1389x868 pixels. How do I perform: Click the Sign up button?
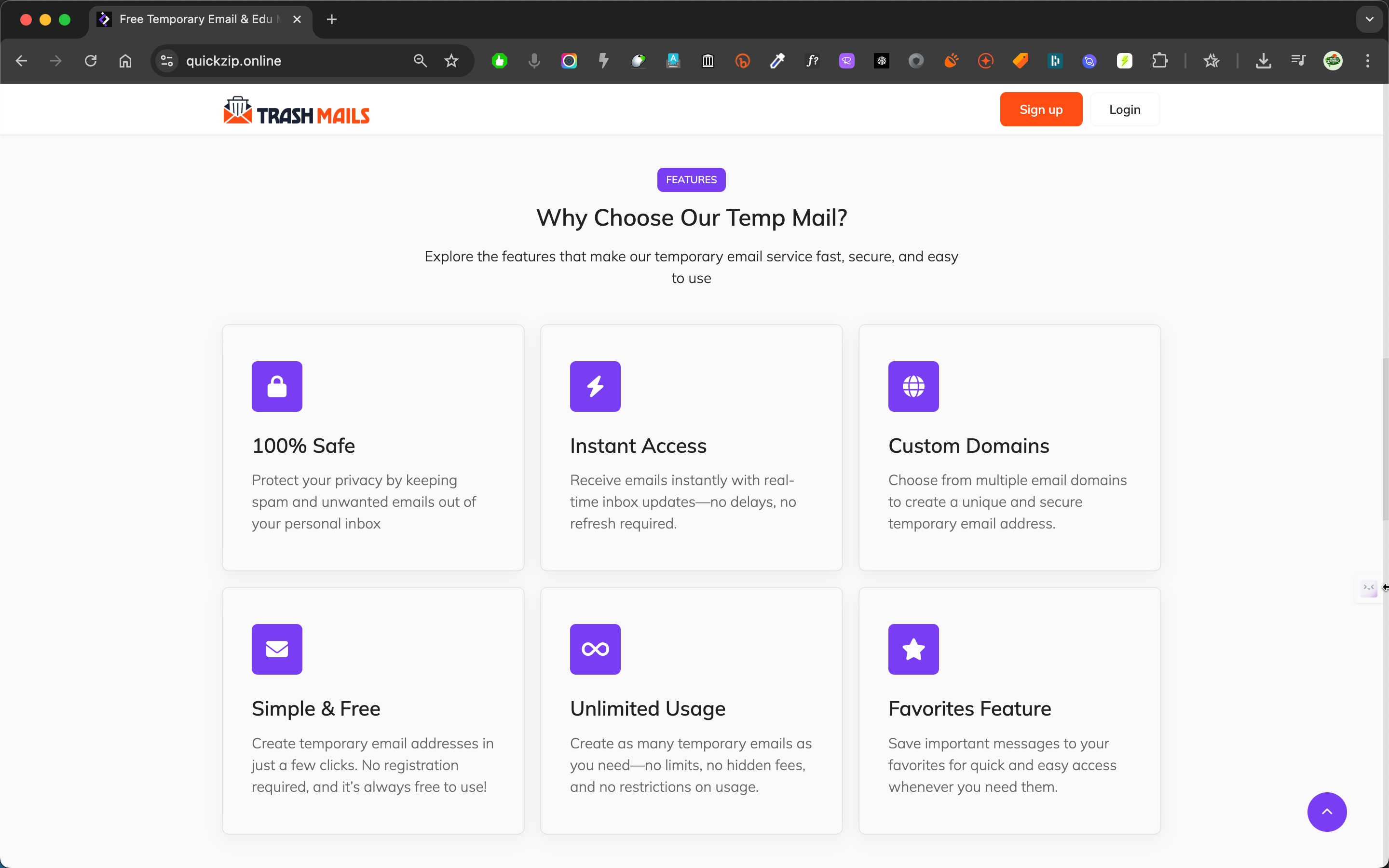1041,109
